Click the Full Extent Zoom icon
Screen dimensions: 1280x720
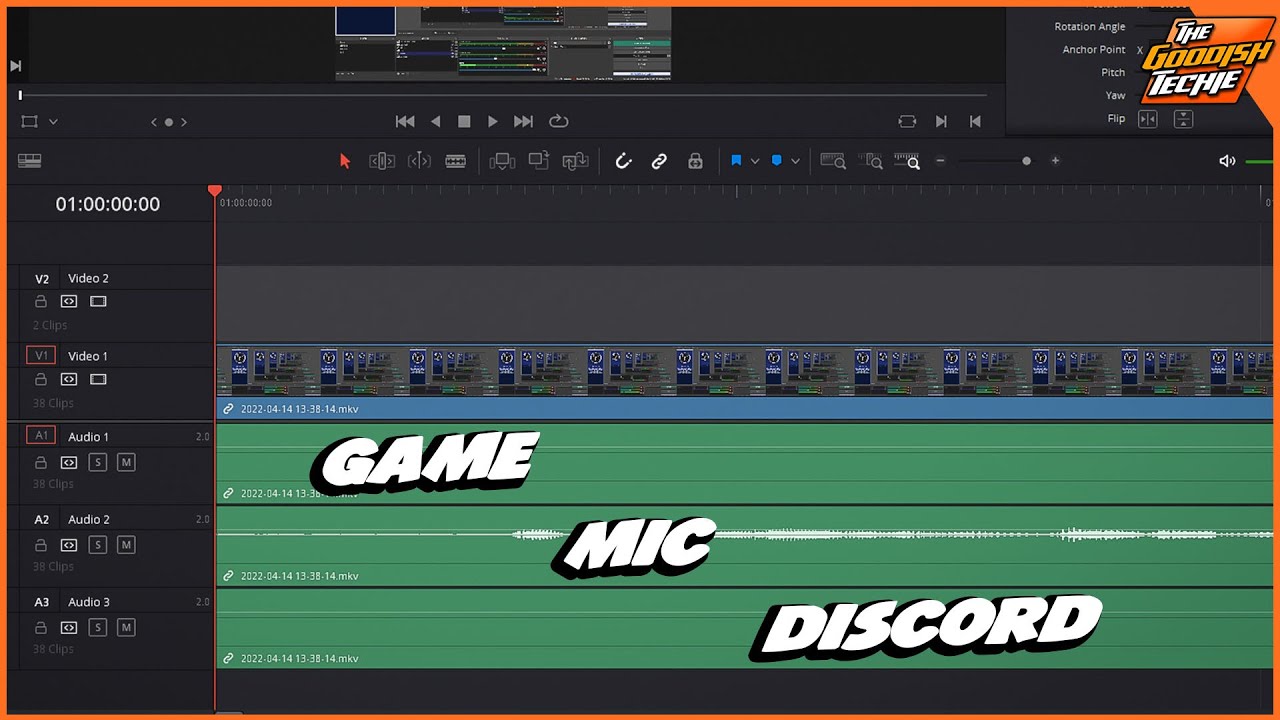coord(833,161)
